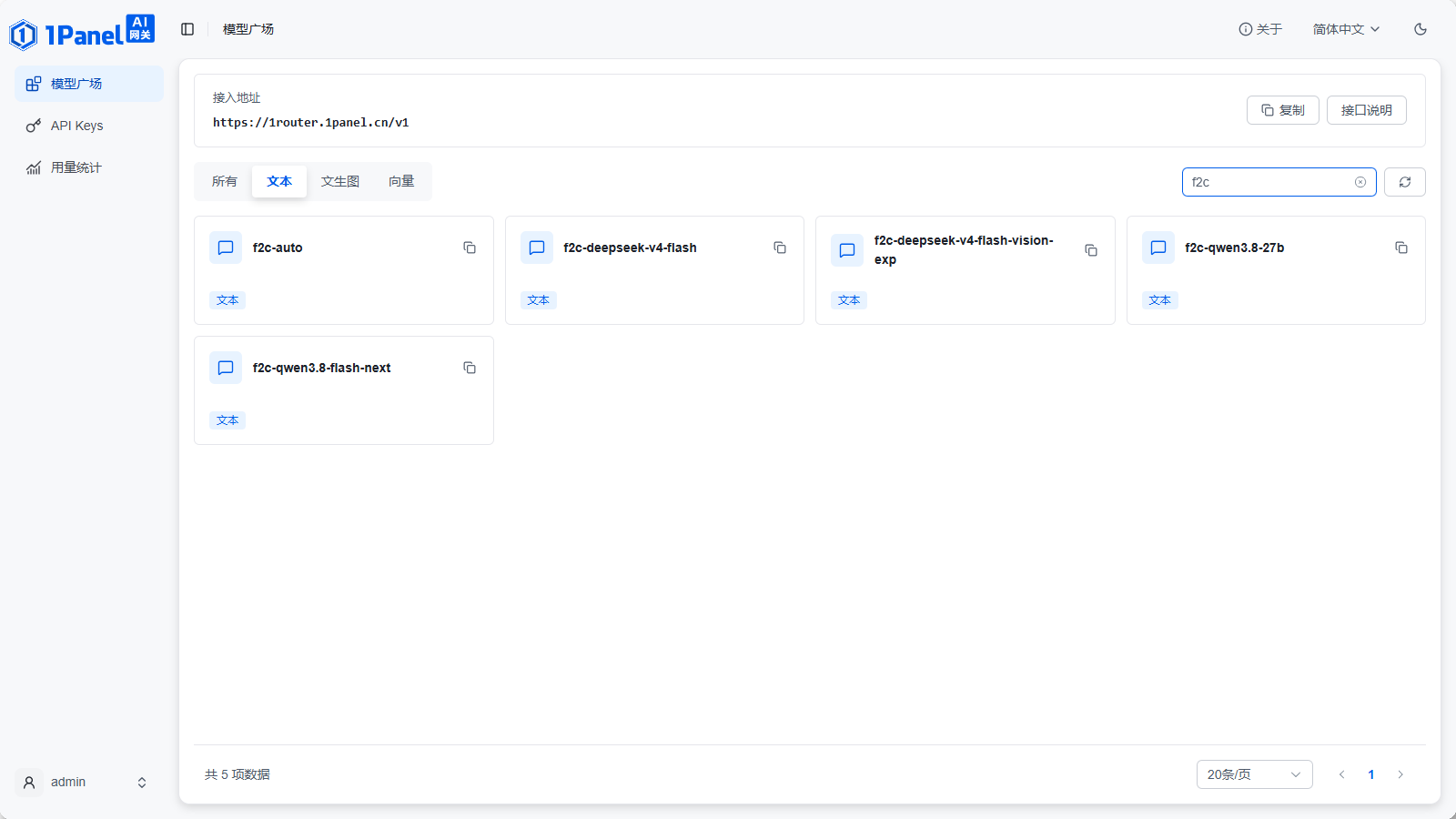Toggle dark mode moon icon
Viewport: 1456px width, 819px height.
tap(1421, 29)
